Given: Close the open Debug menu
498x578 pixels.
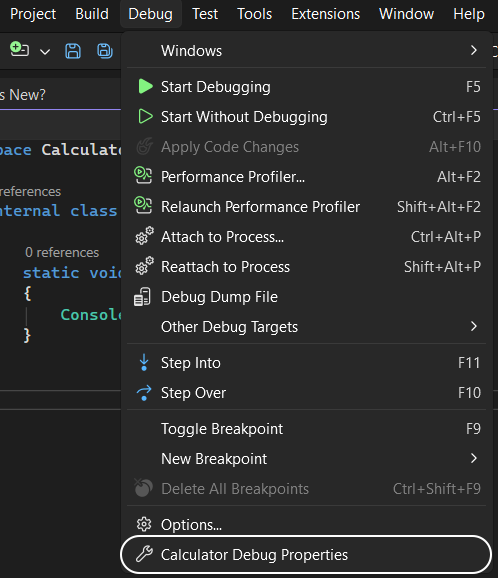Looking at the screenshot, I should (150, 14).
